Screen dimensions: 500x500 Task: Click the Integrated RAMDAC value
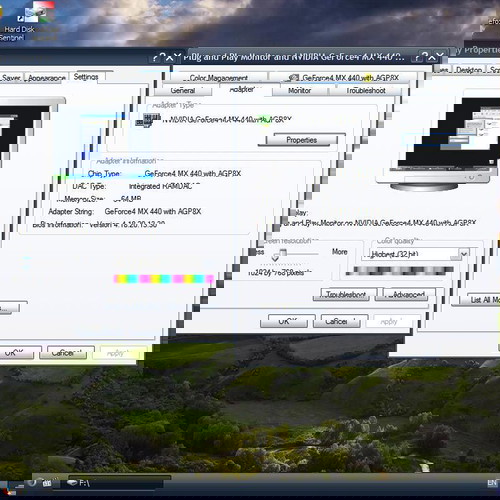coord(164,186)
